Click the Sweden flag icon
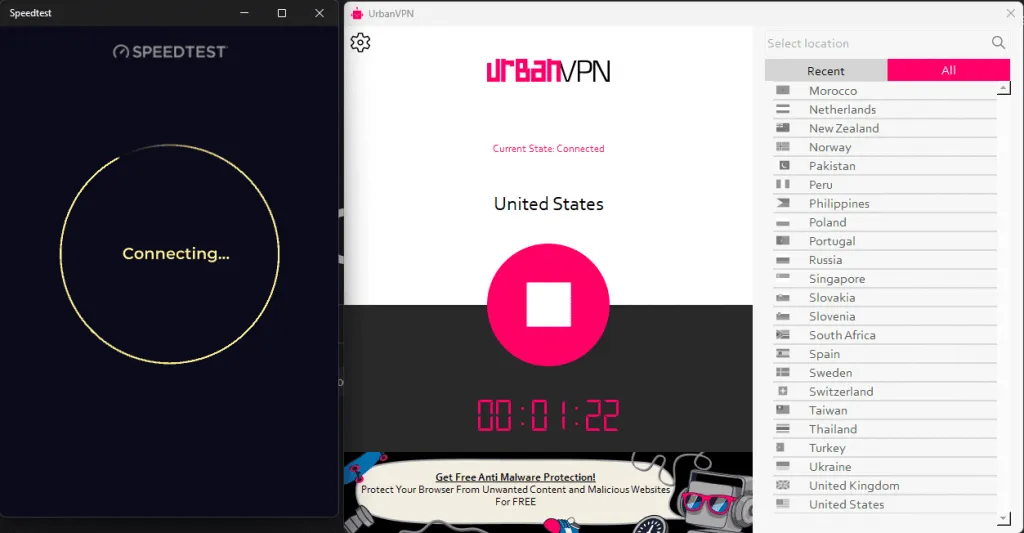Viewport: 1024px width, 533px height. (782, 372)
